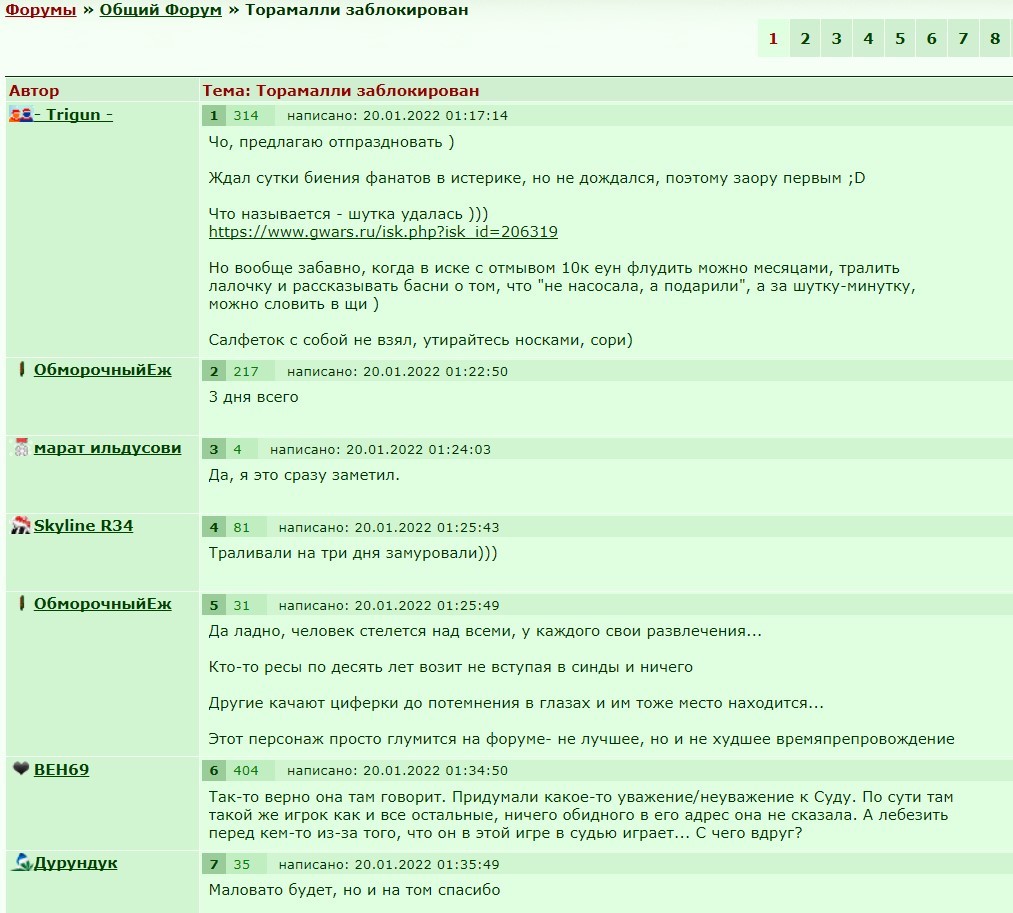Click the text '3 дня всего'
Viewport: 1013px width, 913px height.
(x=253, y=397)
